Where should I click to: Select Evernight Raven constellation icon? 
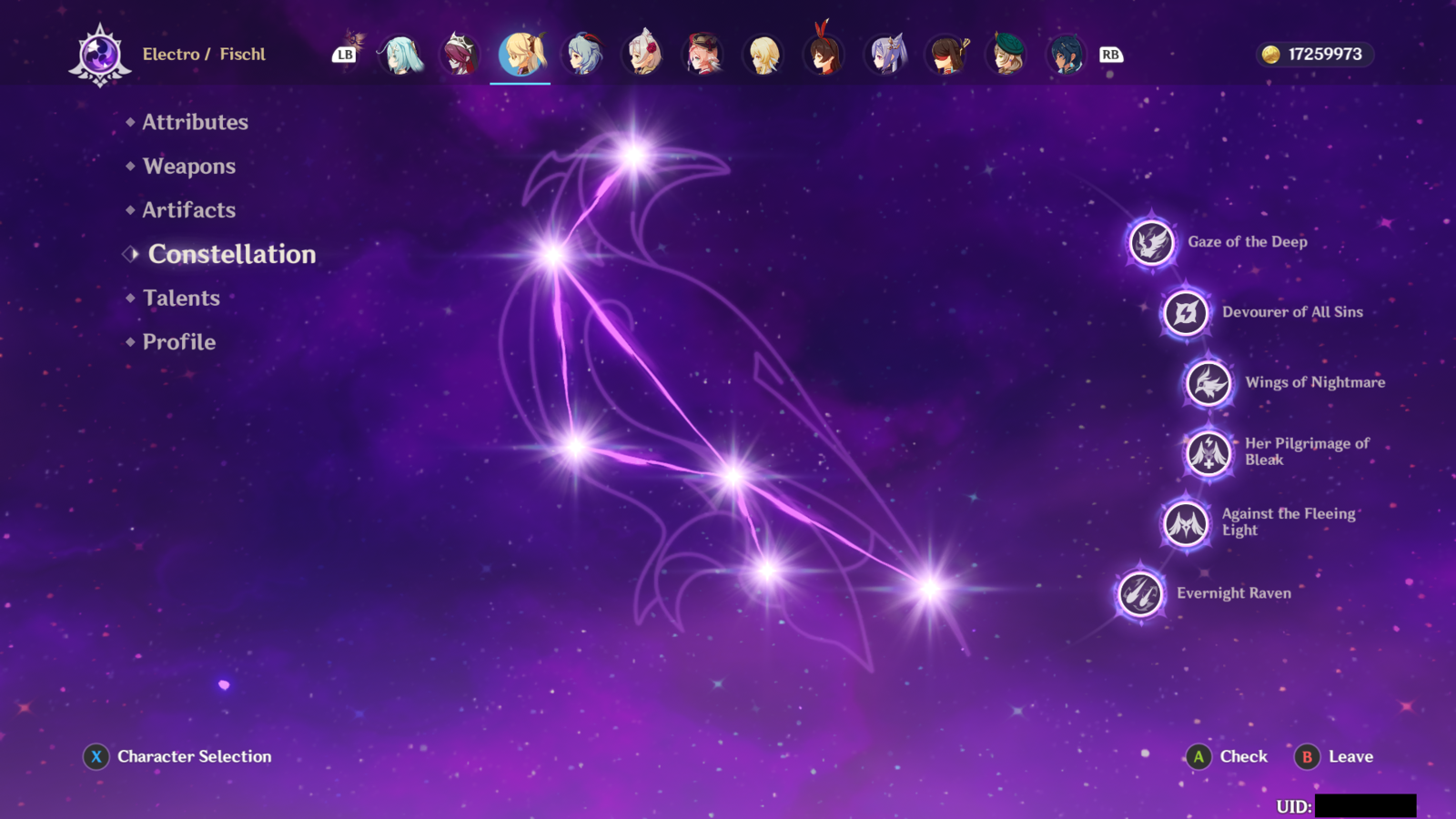[1140, 594]
